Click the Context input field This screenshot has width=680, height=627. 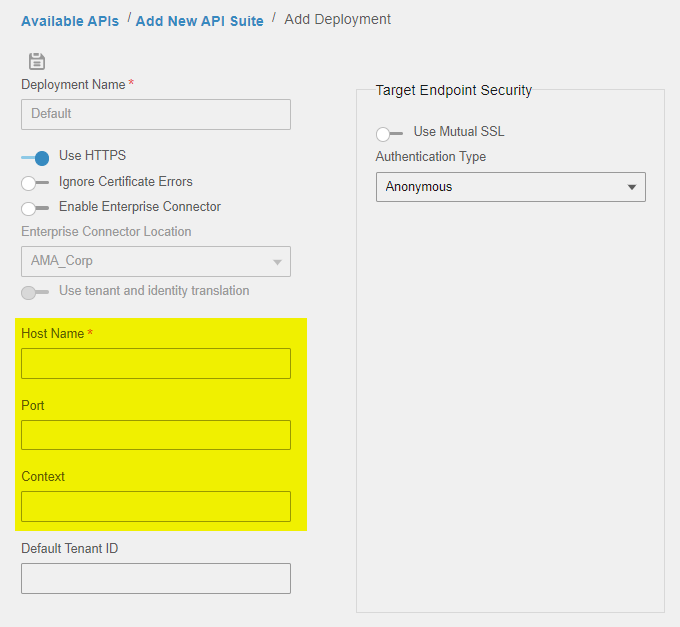(x=156, y=506)
